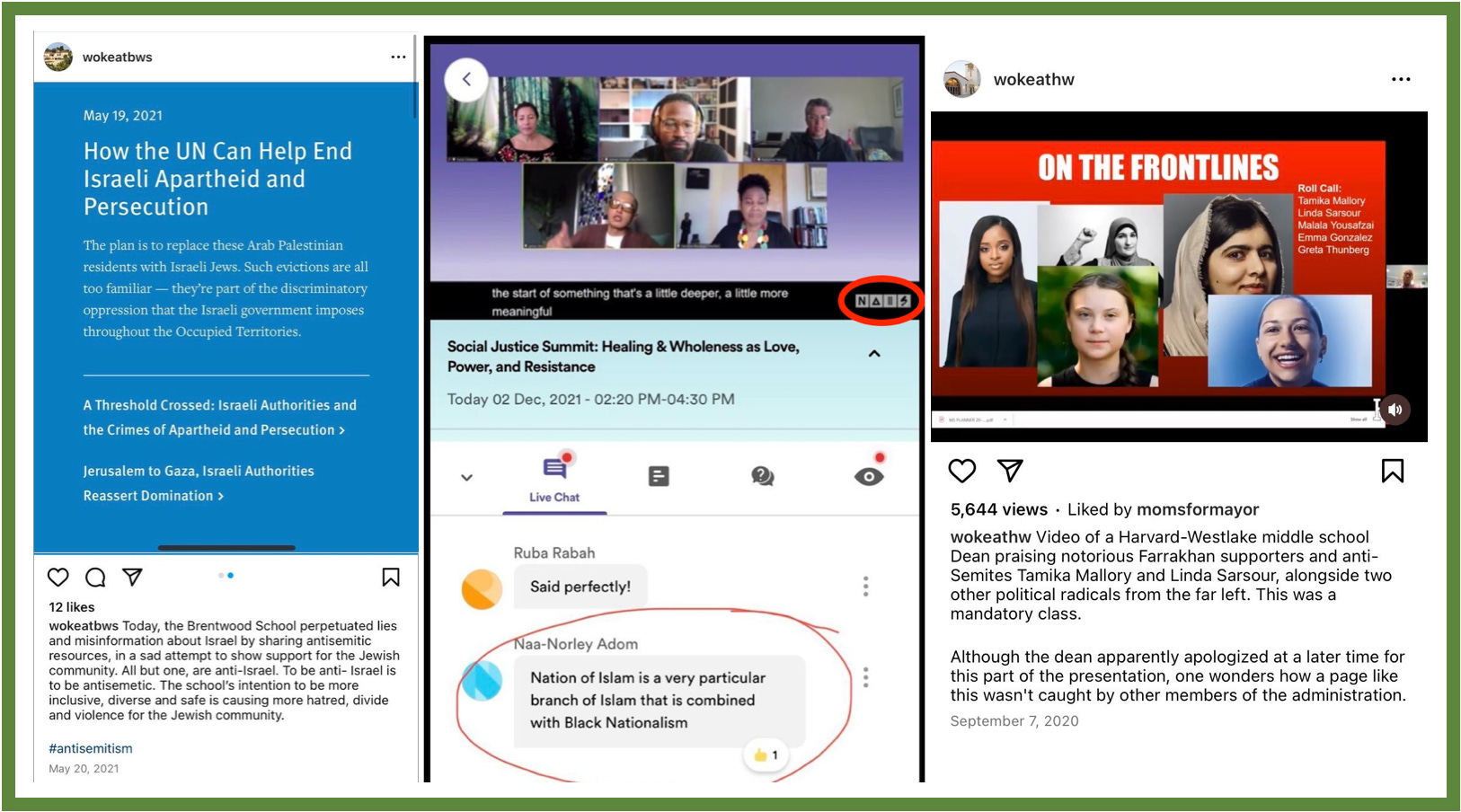
Task: Click the 12 likes count
Action: pyautogui.click(x=72, y=607)
